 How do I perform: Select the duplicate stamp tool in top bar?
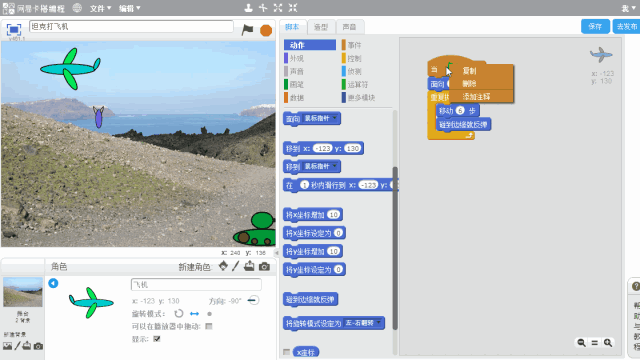(248, 8)
